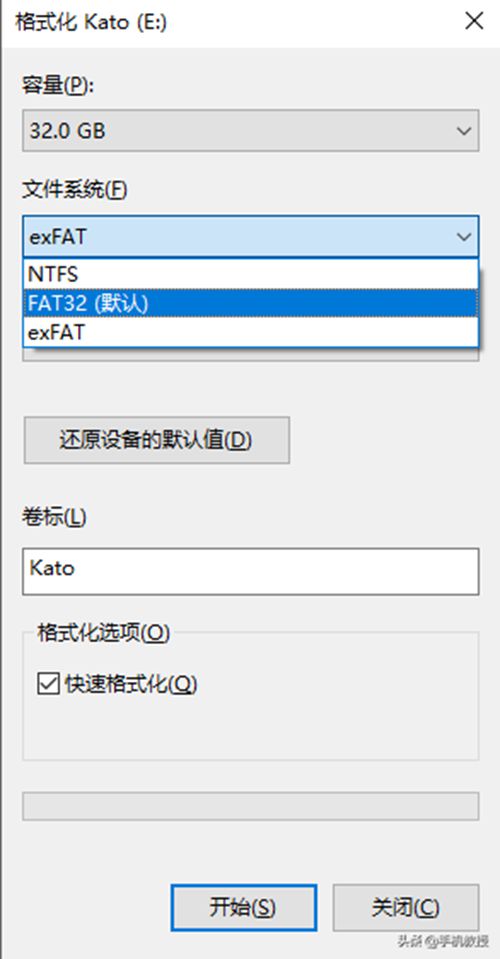Collapse the file system combo box showing exFAT
This screenshot has height=959, width=500.
click(251, 236)
